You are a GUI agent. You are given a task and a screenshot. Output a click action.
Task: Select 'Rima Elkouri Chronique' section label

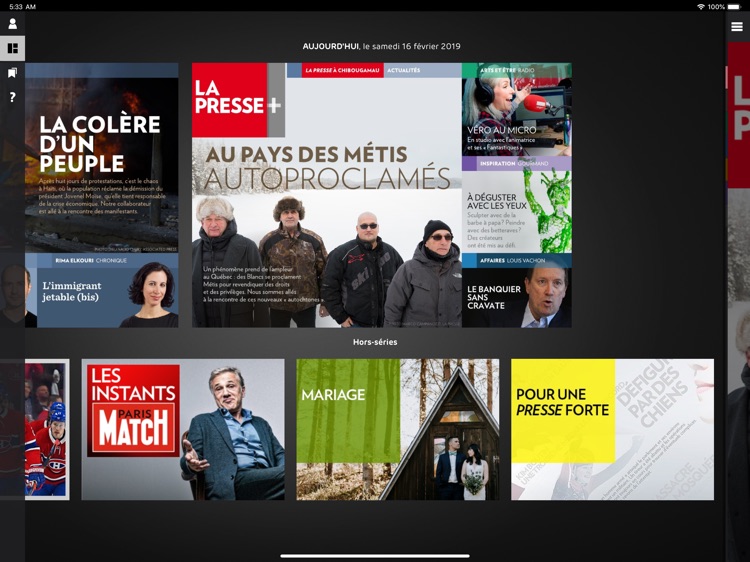click(91, 261)
